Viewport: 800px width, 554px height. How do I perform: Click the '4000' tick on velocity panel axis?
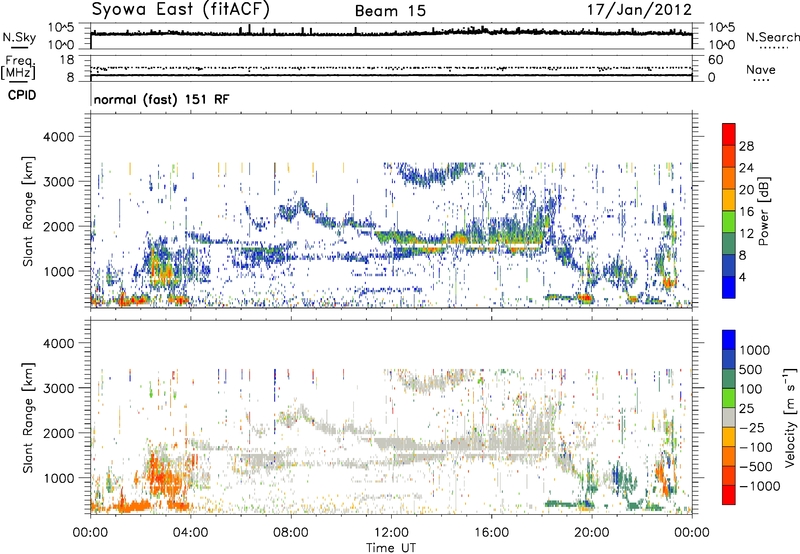coord(58,343)
